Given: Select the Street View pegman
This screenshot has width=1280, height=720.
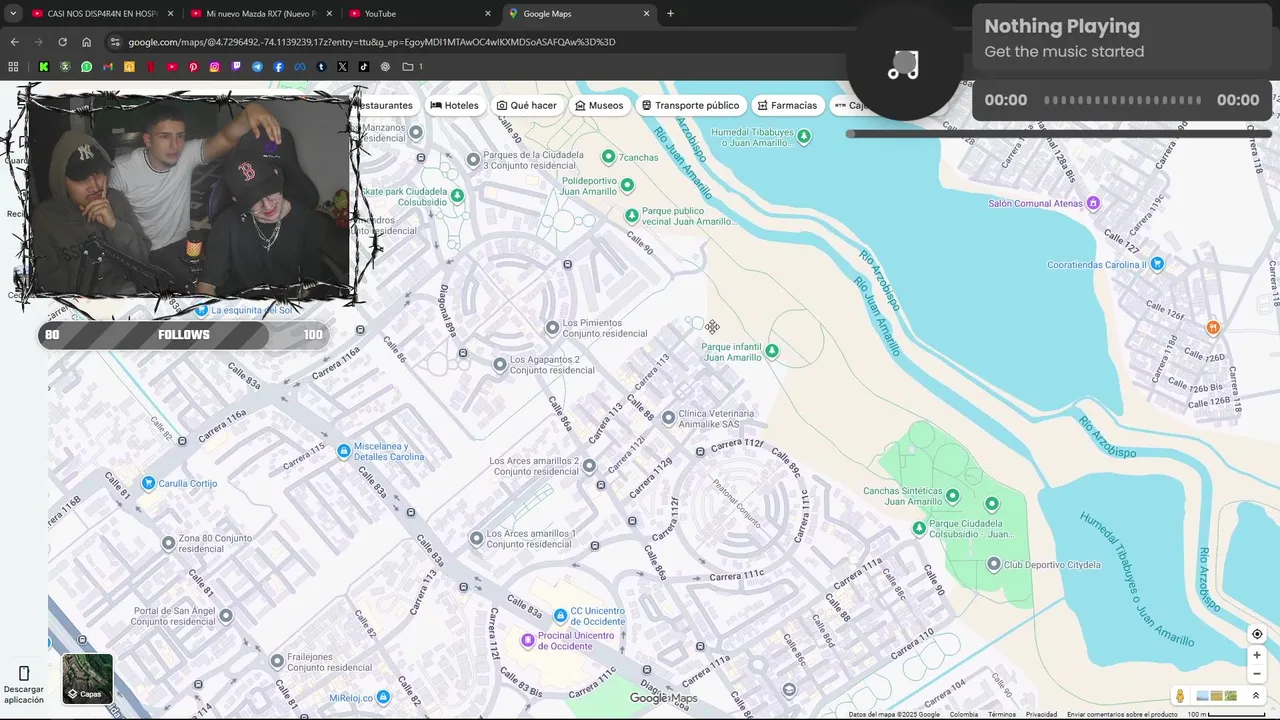Looking at the screenshot, I should point(1180,696).
